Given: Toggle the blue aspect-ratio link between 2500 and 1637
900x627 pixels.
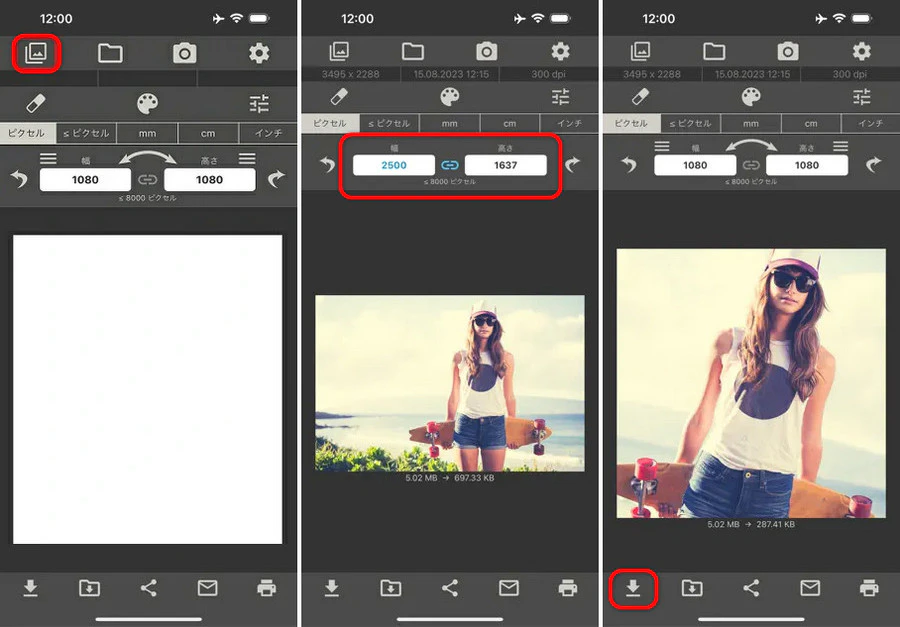Looking at the screenshot, I should pos(449,165).
